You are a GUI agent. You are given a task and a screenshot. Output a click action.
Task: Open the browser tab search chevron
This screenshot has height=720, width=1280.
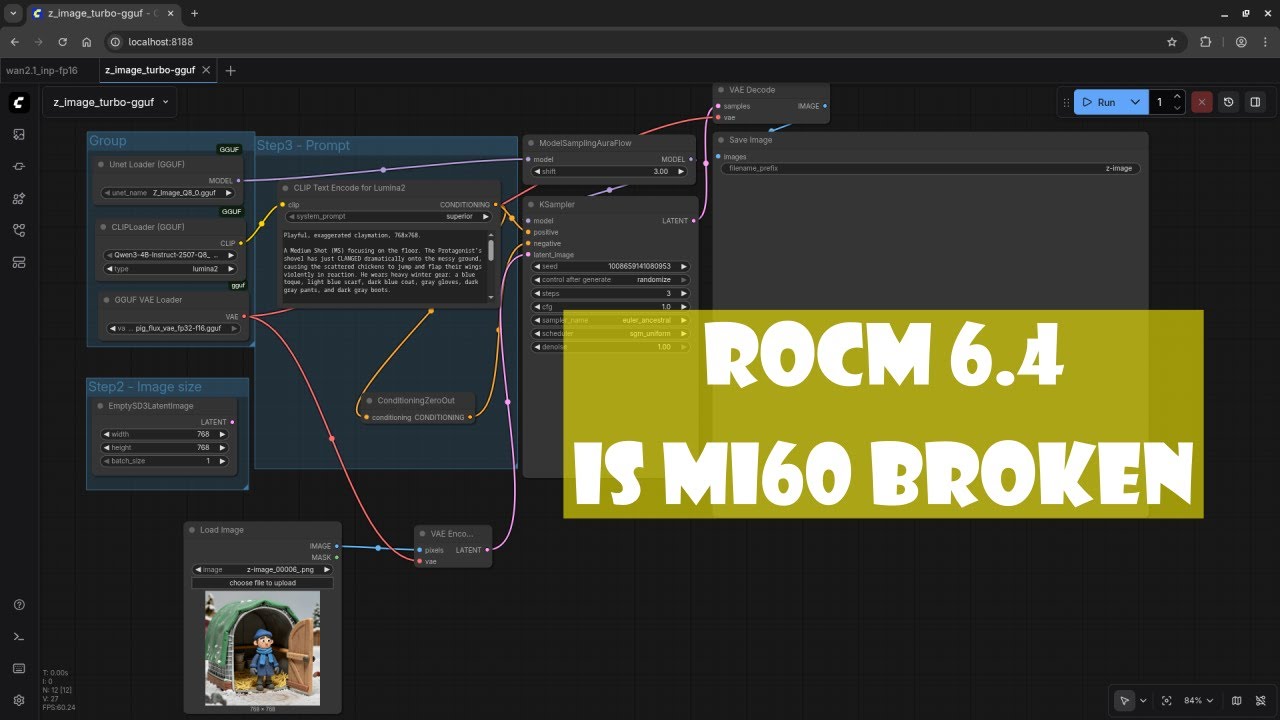[x=12, y=13]
